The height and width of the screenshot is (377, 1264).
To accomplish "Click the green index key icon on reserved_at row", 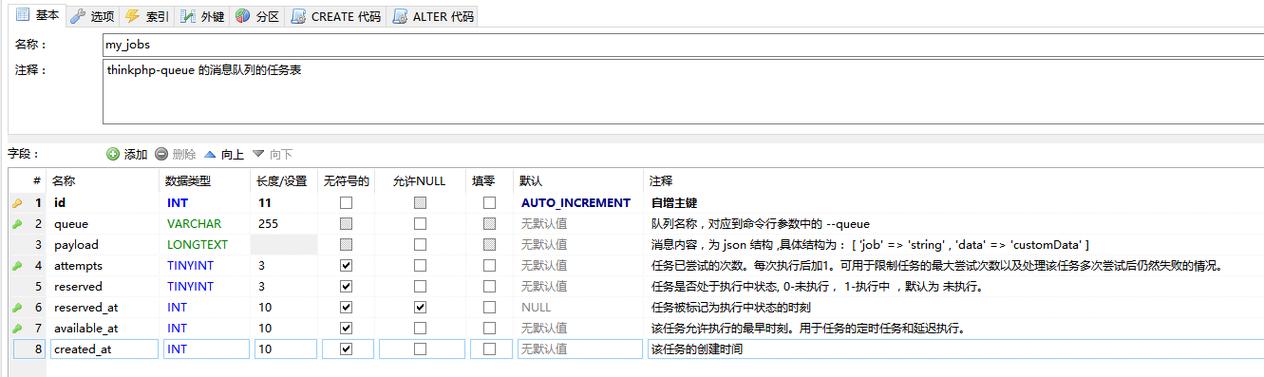I will coord(17,308).
